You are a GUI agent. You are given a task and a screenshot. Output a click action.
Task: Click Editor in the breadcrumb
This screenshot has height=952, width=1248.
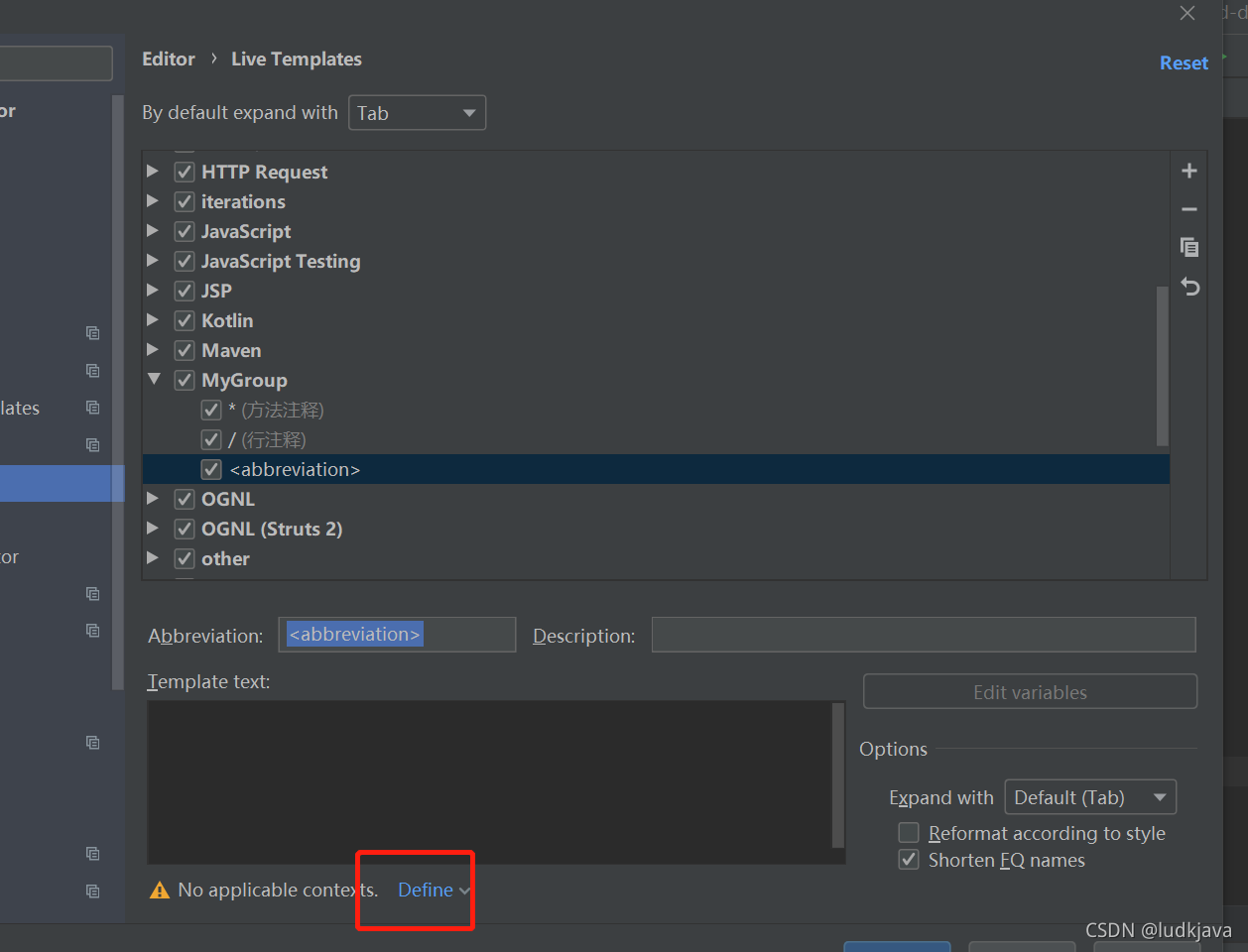tap(169, 59)
